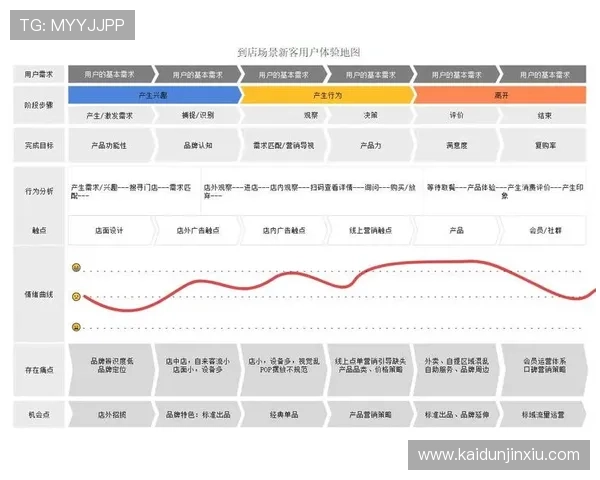600x480 pixels.
Task: Click the title 到店场景新客用户体验地图
Action: (x=299, y=52)
